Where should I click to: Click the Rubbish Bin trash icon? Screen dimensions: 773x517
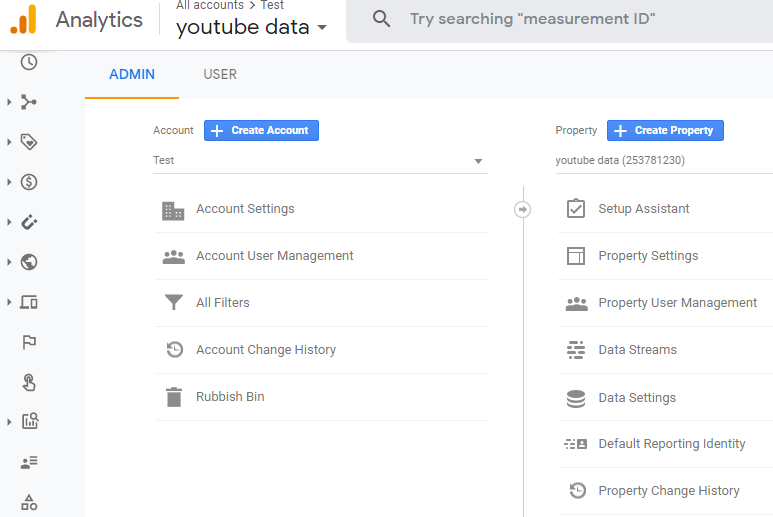174,397
